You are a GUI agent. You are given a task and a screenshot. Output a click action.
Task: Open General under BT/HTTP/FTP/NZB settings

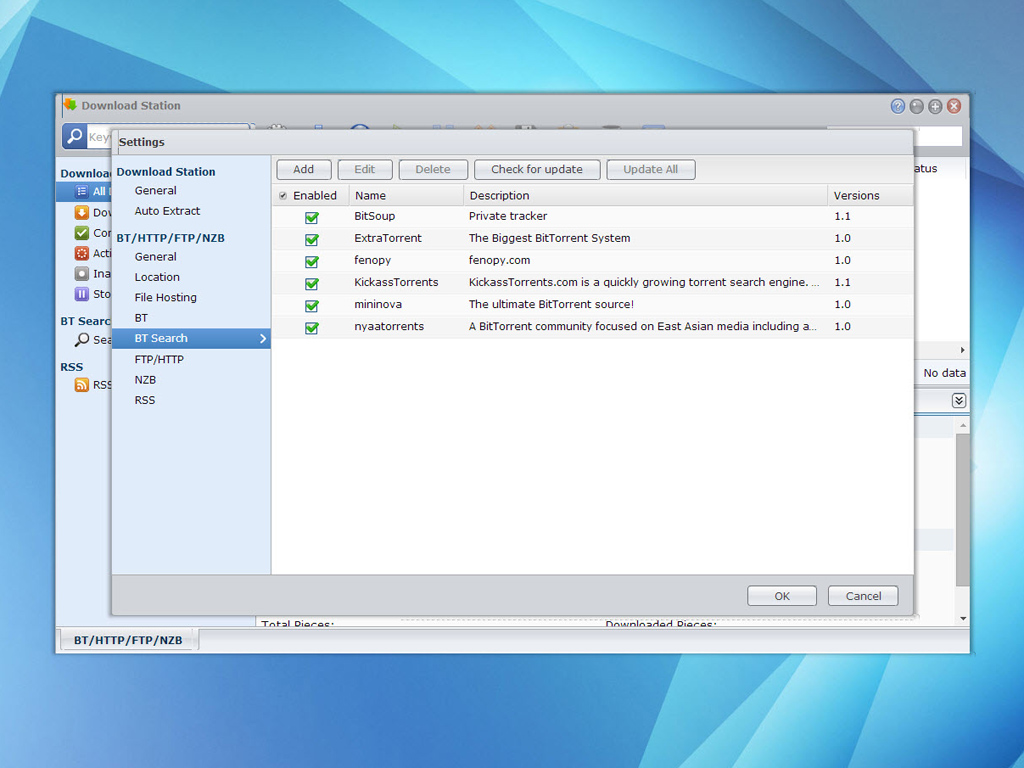coord(155,257)
